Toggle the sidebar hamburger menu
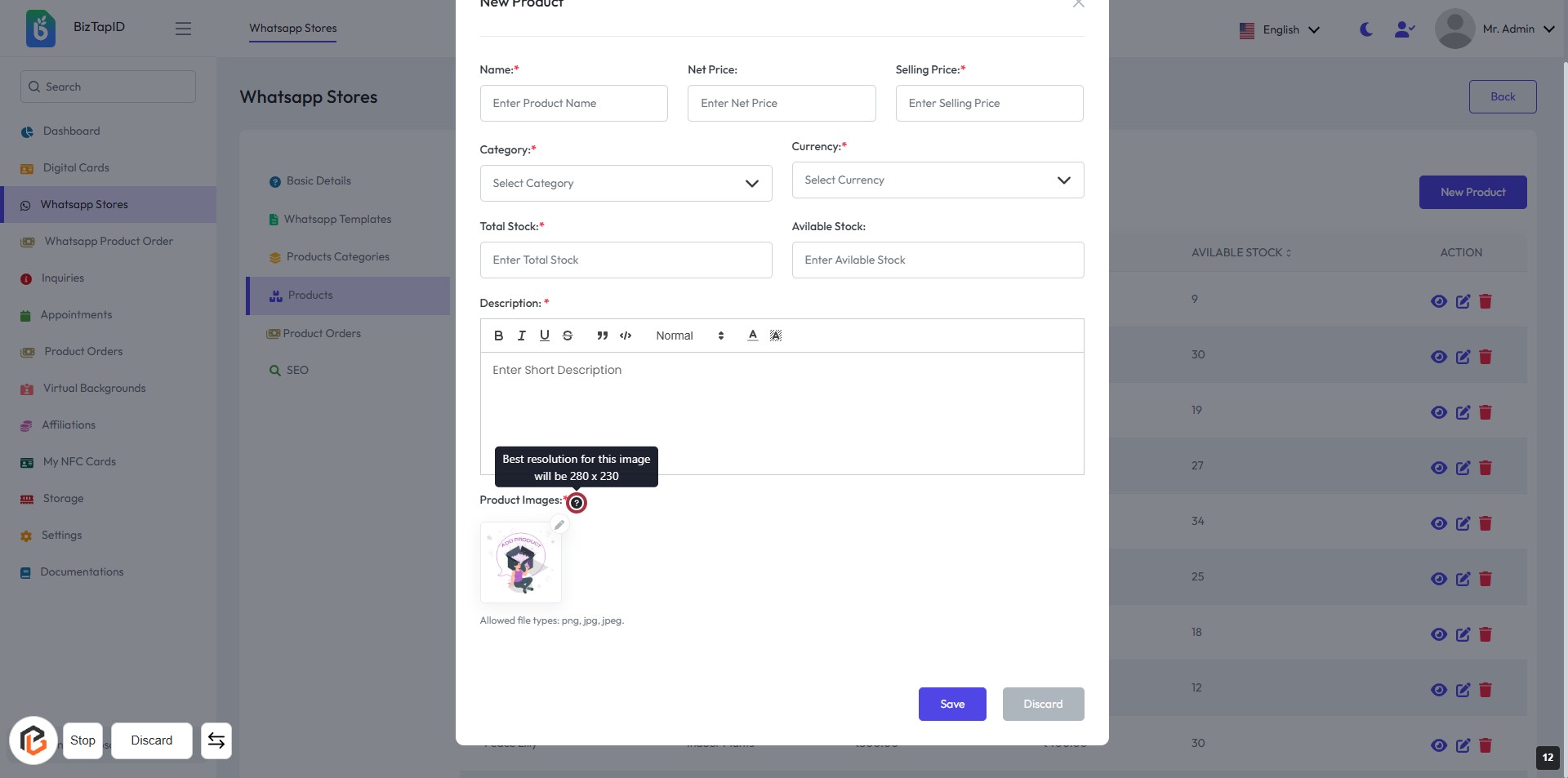This screenshot has width=1568, height=778. point(183,29)
